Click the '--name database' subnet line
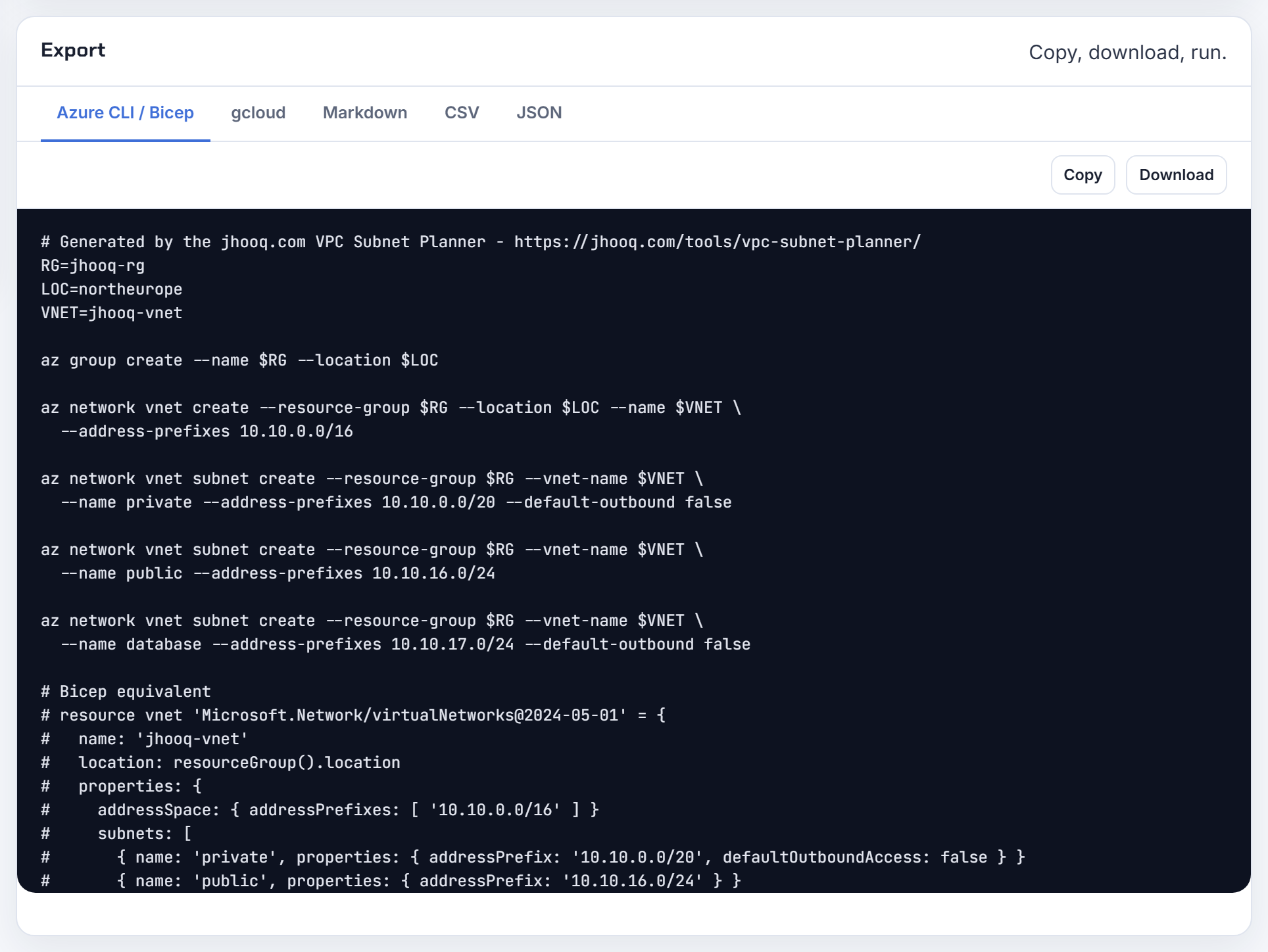The image size is (1268, 952). [406, 644]
